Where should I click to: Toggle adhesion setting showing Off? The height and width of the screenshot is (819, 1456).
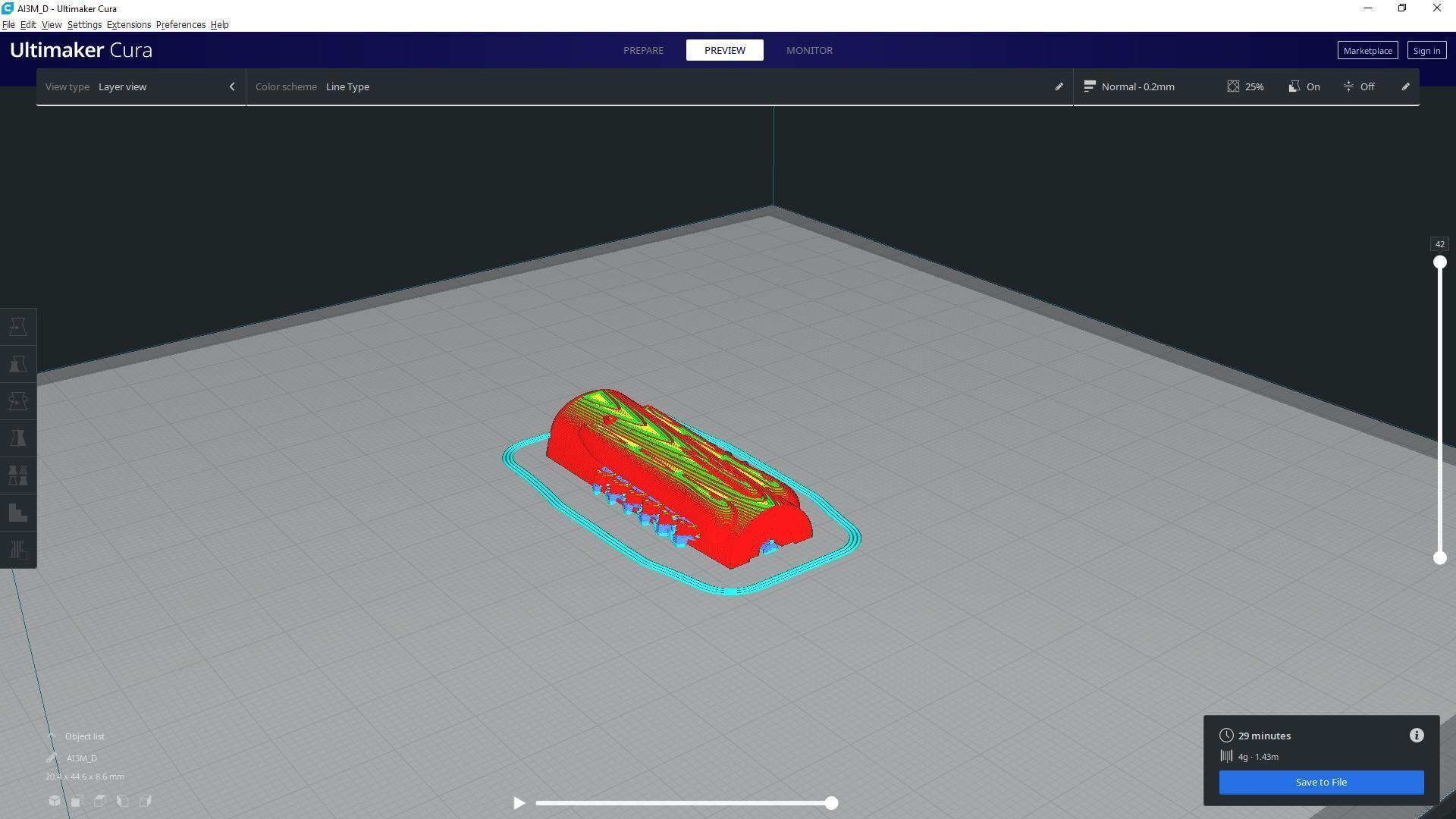click(1359, 86)
